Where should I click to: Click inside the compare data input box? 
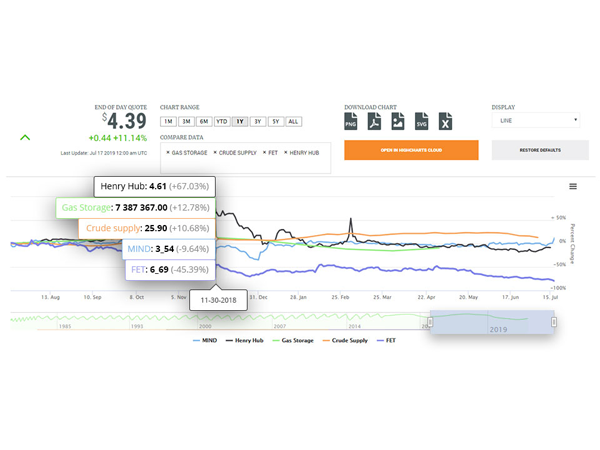tap(245, 158)
